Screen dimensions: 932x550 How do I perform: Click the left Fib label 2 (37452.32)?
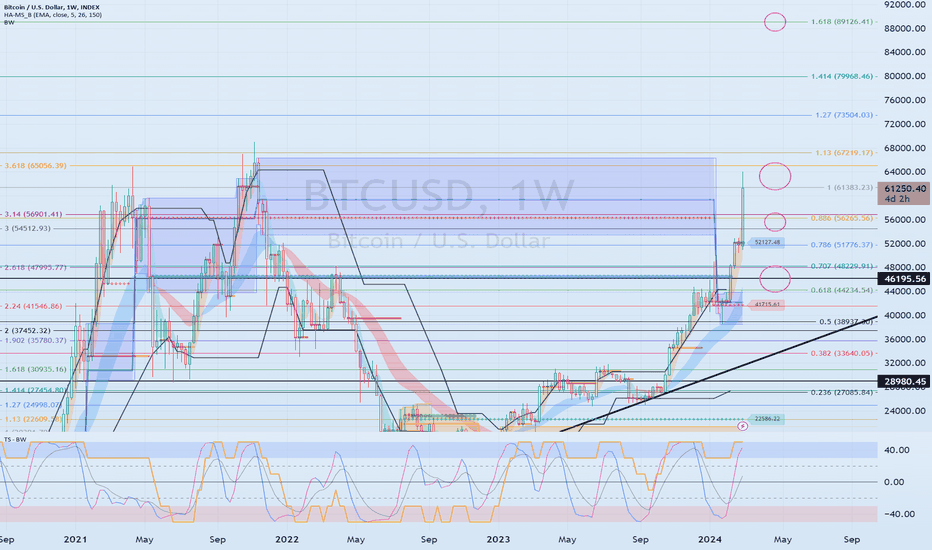click(27, 331)
